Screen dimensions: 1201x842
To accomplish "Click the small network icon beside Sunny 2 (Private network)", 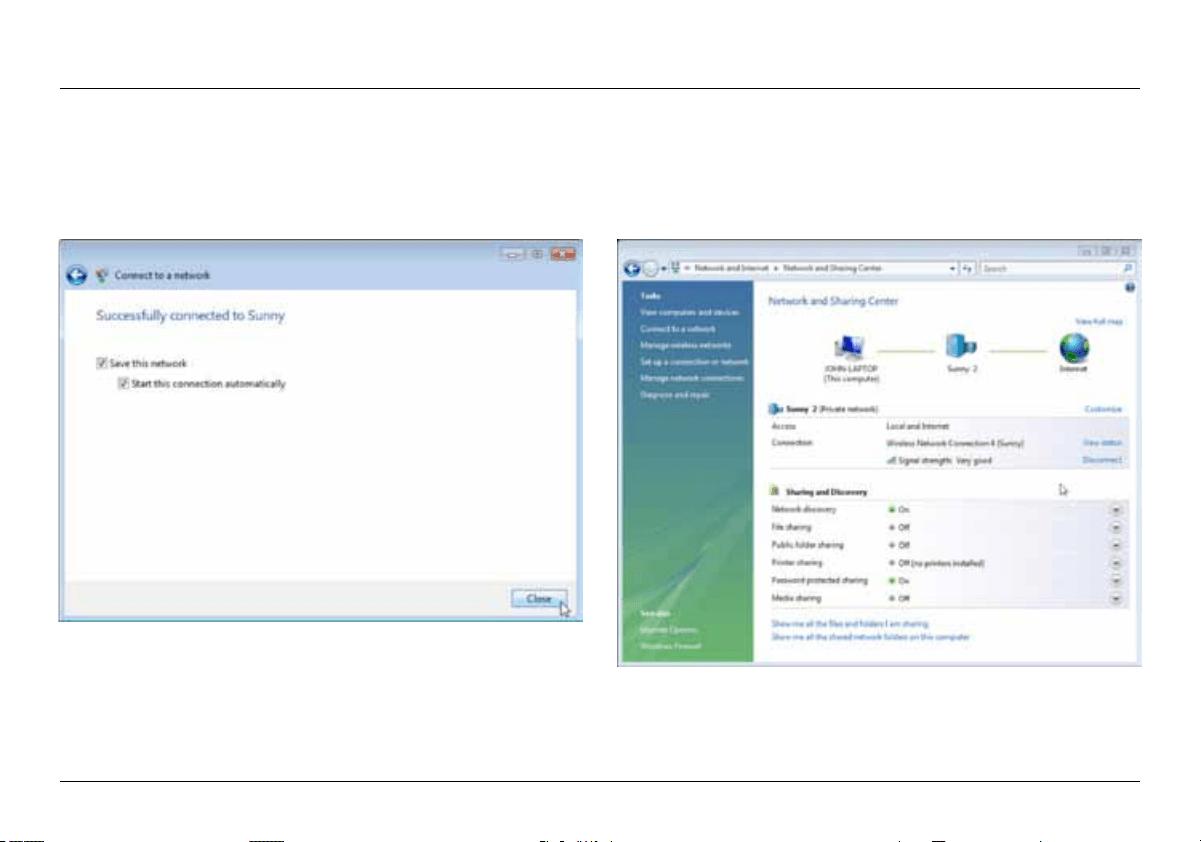I will click(x=775, y=409).
